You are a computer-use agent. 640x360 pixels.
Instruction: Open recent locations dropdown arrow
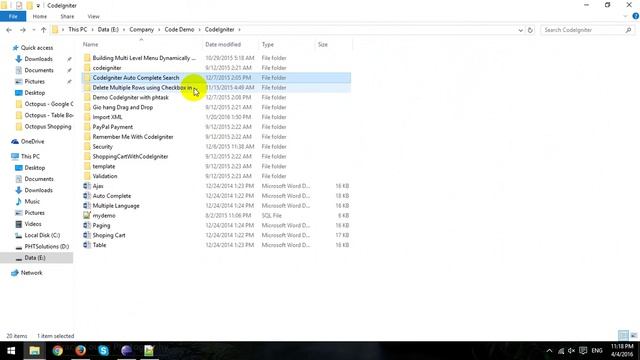click(x=33, y=30)
